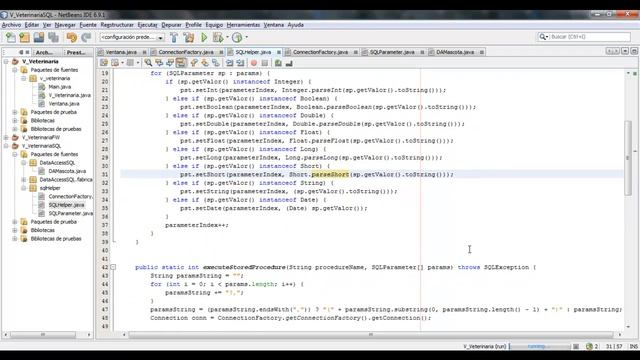The image size is (640, 360).
Task: Click the editor vertical scrollbar thumb
Action: point(629,158)
